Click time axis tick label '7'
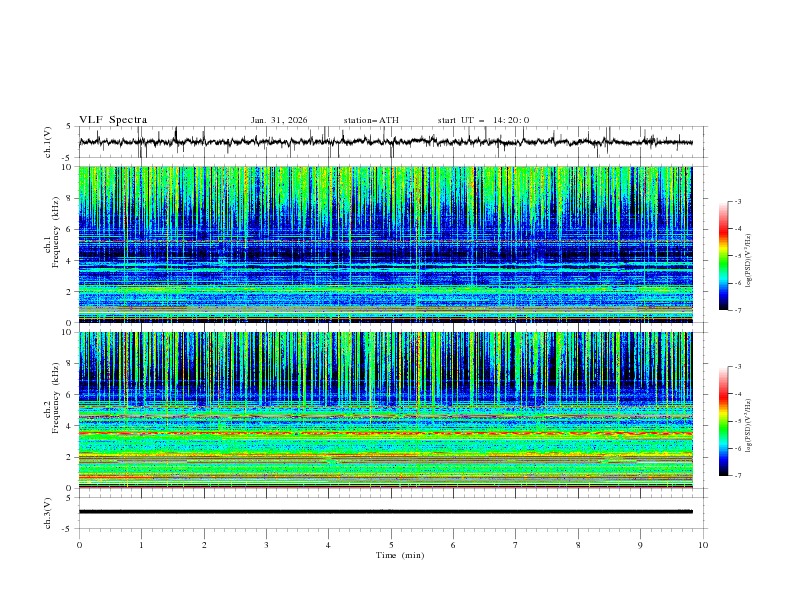The image size is (792, 612). [x=516, y=545]
